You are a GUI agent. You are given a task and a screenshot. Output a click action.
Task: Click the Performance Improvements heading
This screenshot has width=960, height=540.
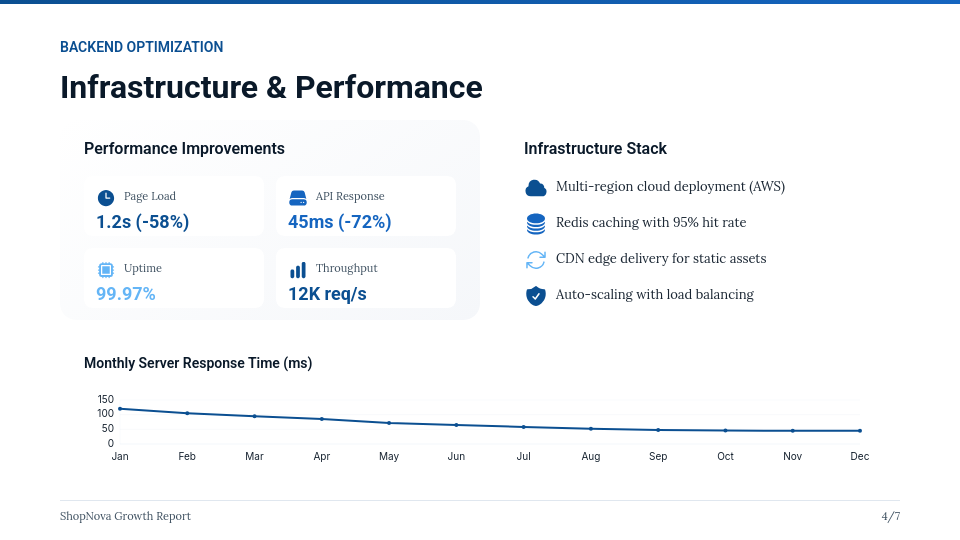184,149
